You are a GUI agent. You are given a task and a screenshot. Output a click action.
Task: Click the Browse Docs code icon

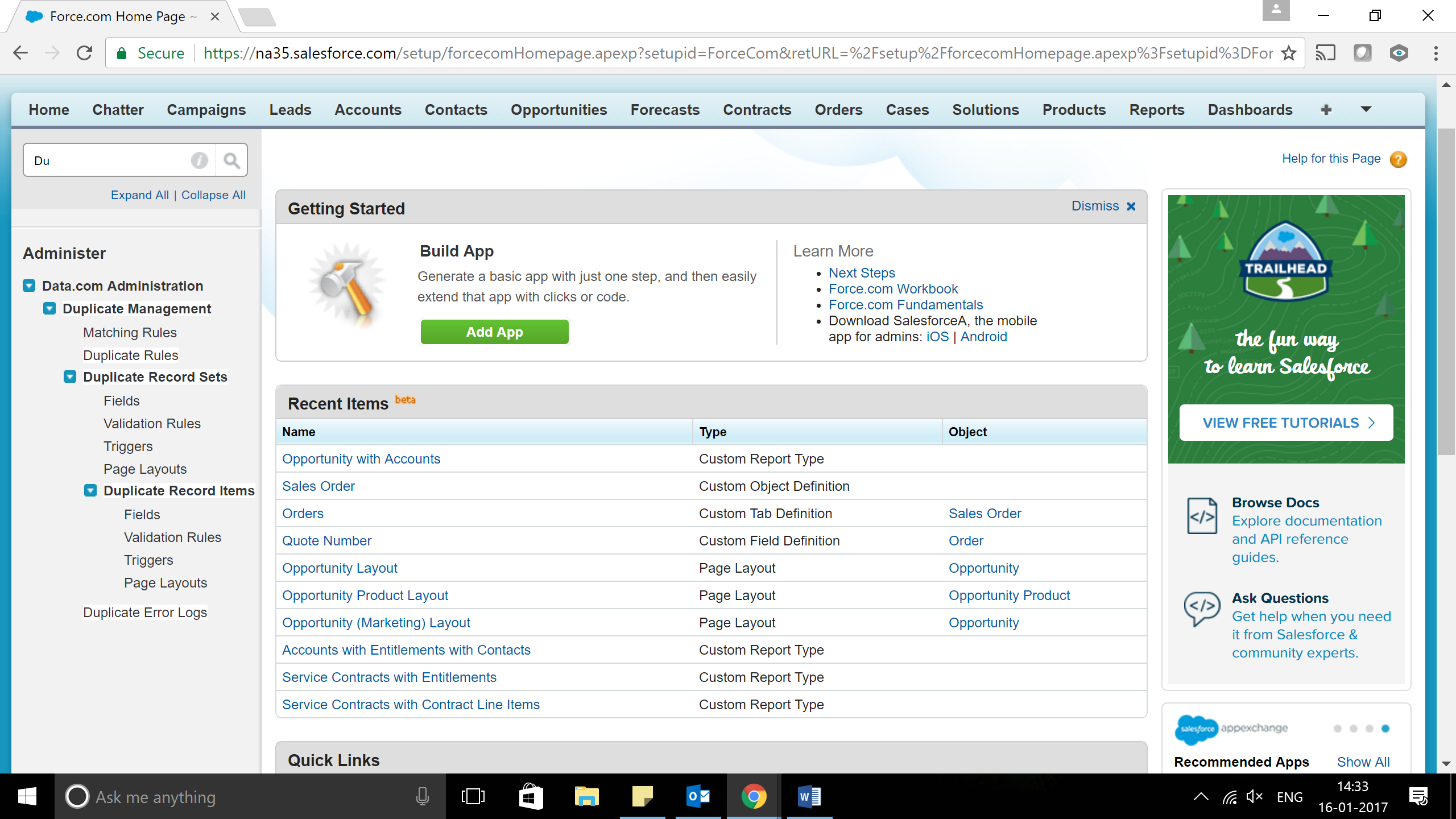tap(1202, 516)
